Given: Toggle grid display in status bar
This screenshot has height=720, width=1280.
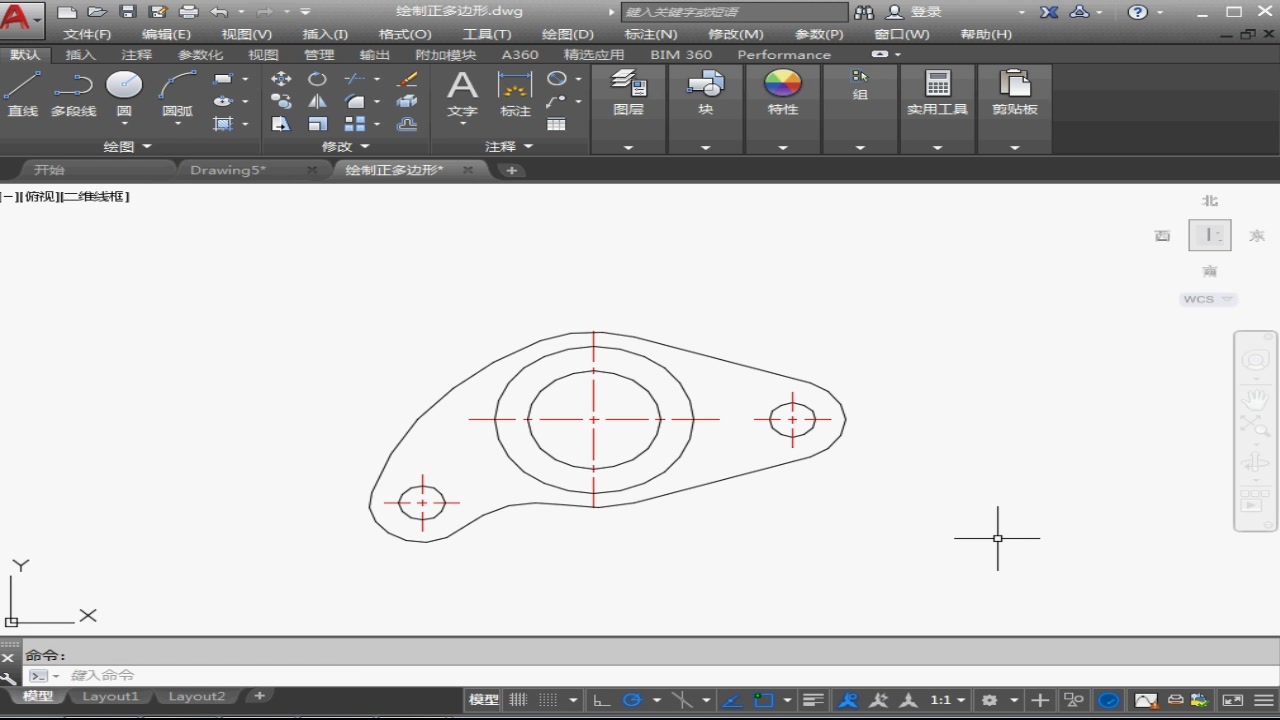Looking at the screenshot, I should (518, 700).
